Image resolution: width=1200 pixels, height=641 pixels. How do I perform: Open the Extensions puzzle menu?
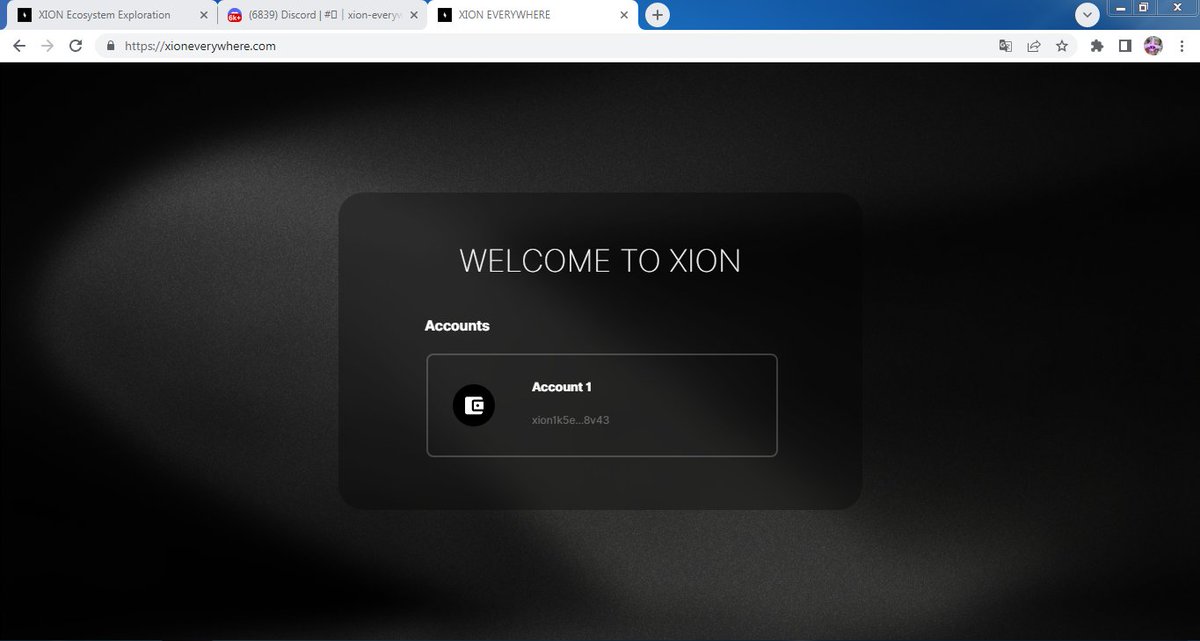[x=1097, y=46]
